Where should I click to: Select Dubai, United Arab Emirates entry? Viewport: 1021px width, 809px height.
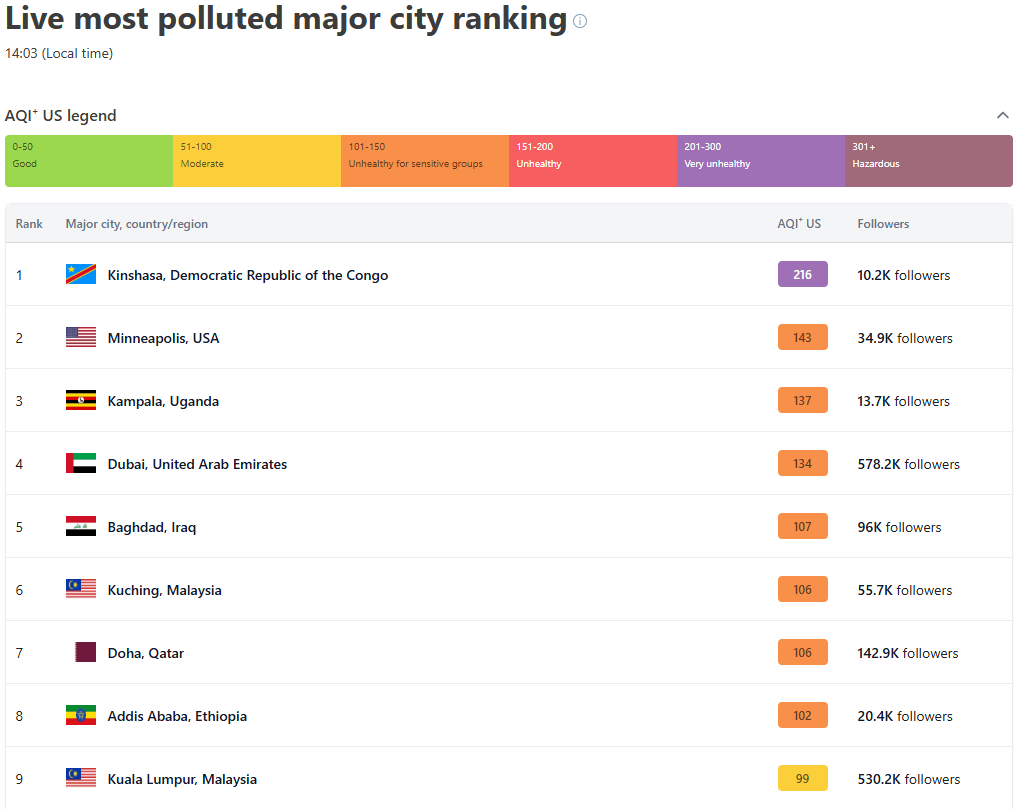pyautogui.click(x=197, y=464)
